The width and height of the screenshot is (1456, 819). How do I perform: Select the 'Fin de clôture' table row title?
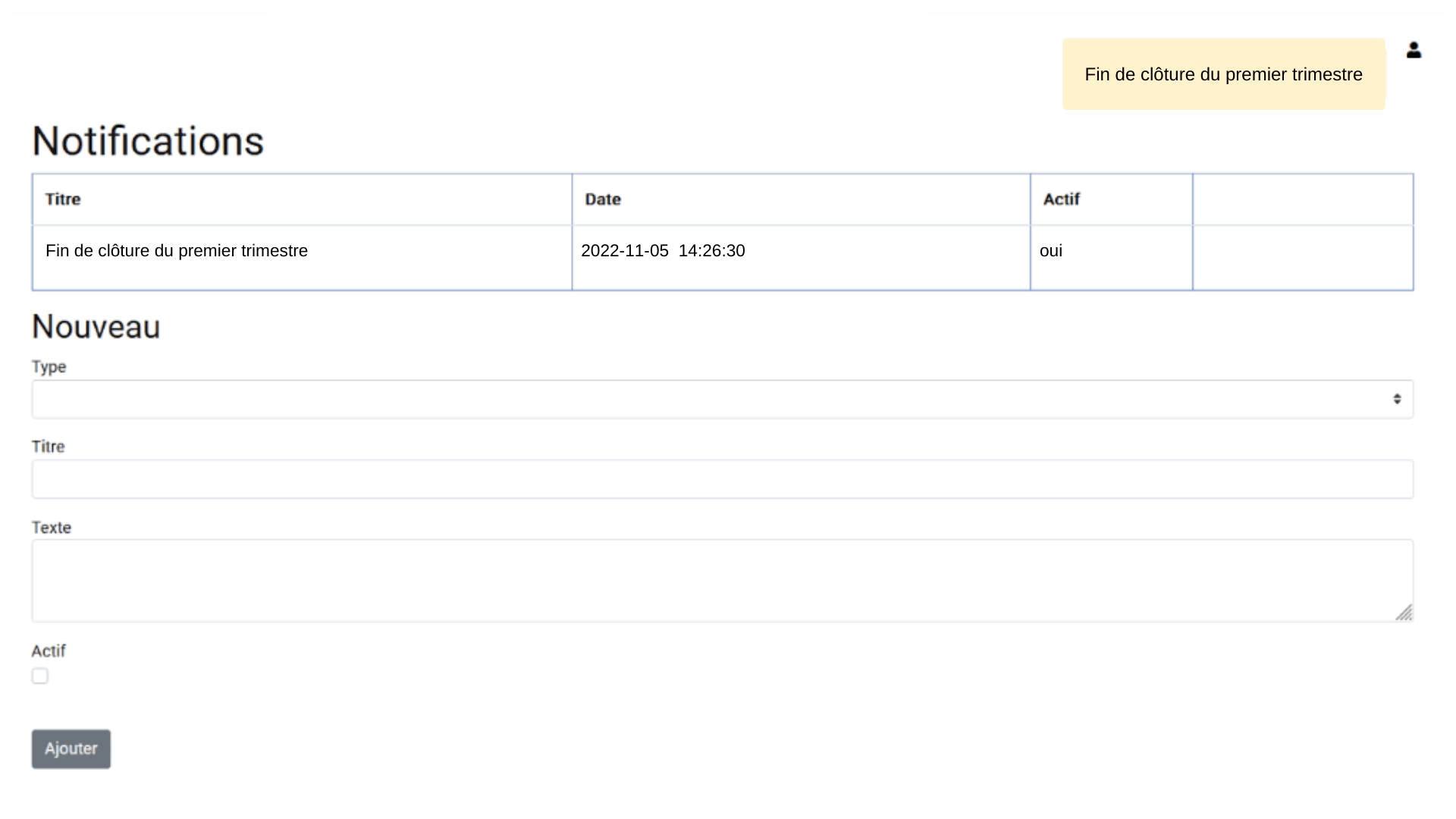[x=177, y=251]
